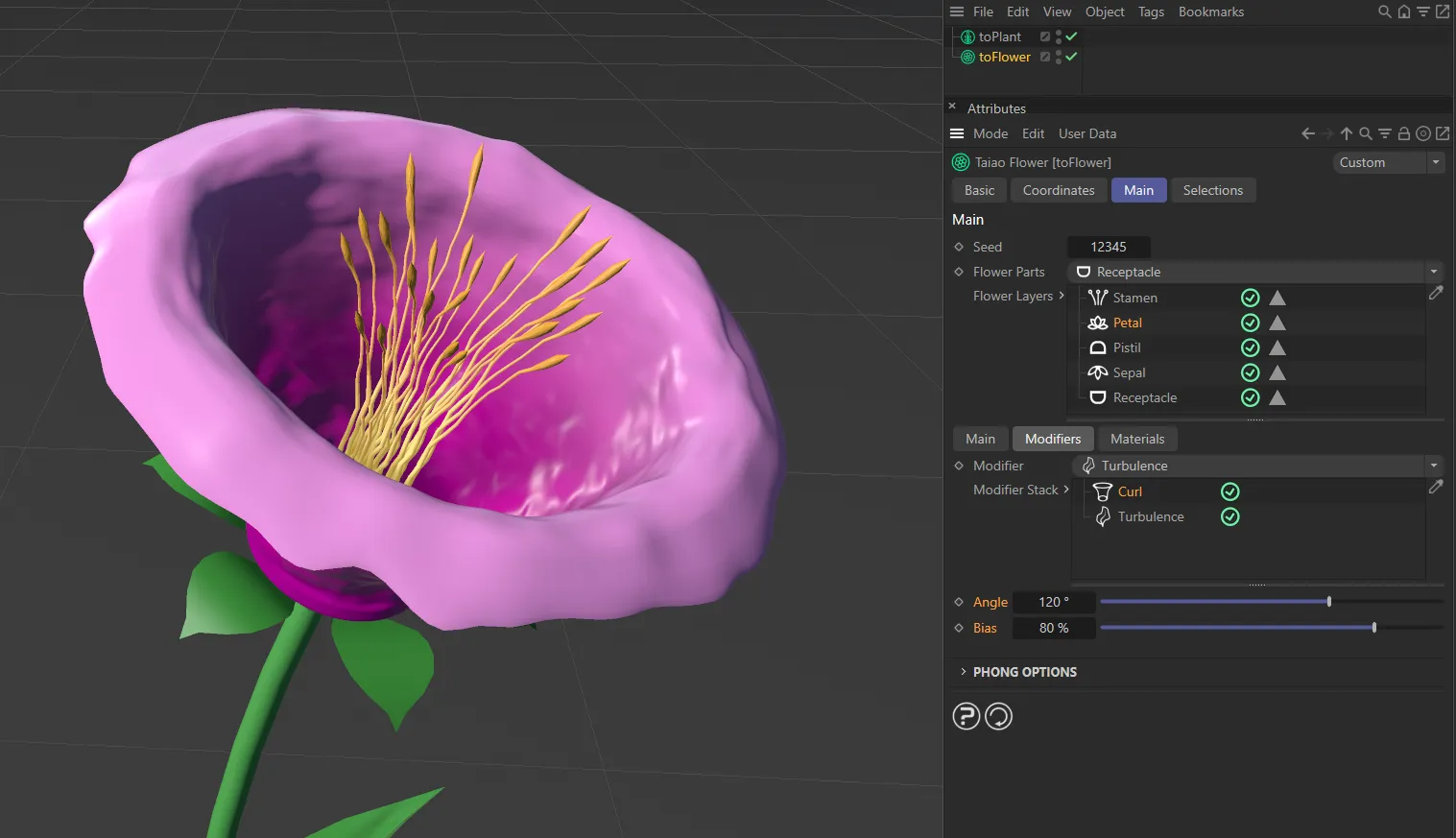Select the Stamen flower part icon
The height and width of the screenshot is (838, 1456).
1097,298
